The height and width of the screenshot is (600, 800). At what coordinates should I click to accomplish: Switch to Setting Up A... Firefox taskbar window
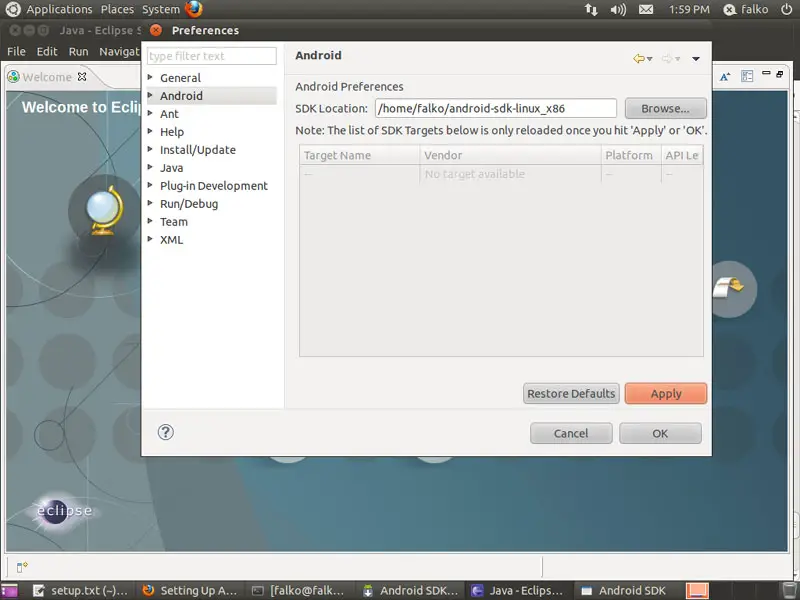click(190, 591)
